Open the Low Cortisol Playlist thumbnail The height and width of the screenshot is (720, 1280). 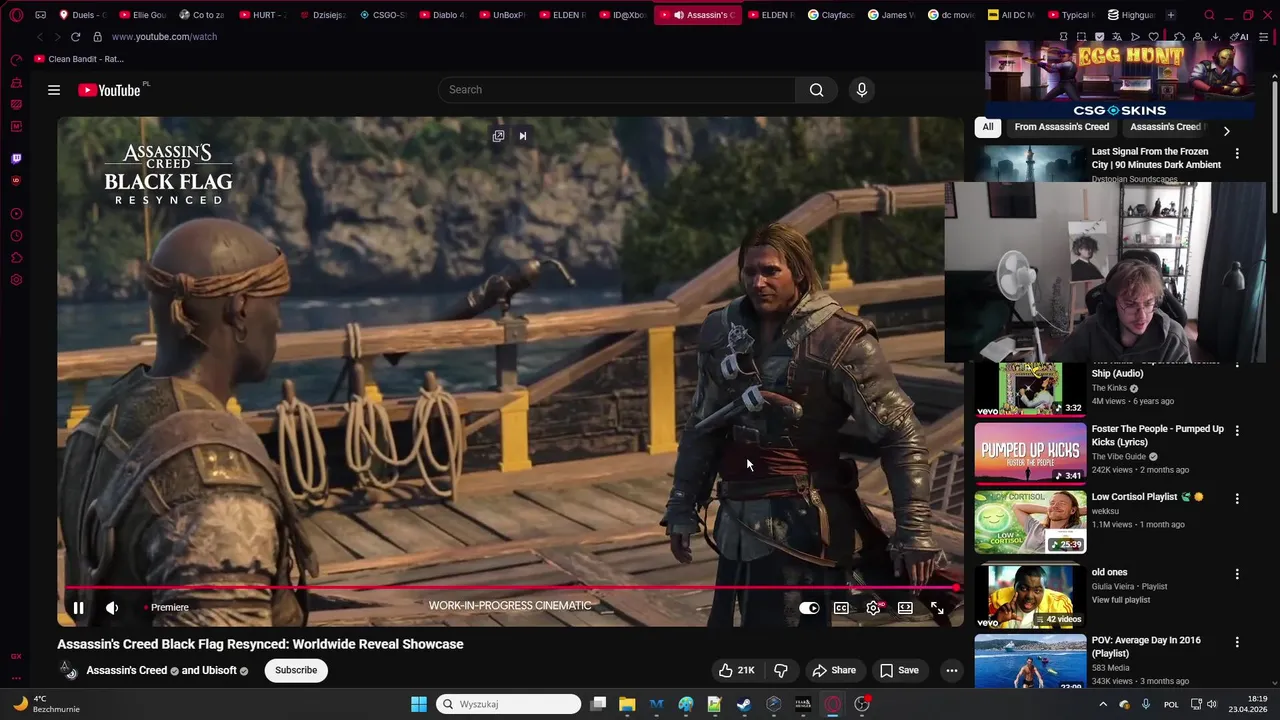tap(1030, 521)
